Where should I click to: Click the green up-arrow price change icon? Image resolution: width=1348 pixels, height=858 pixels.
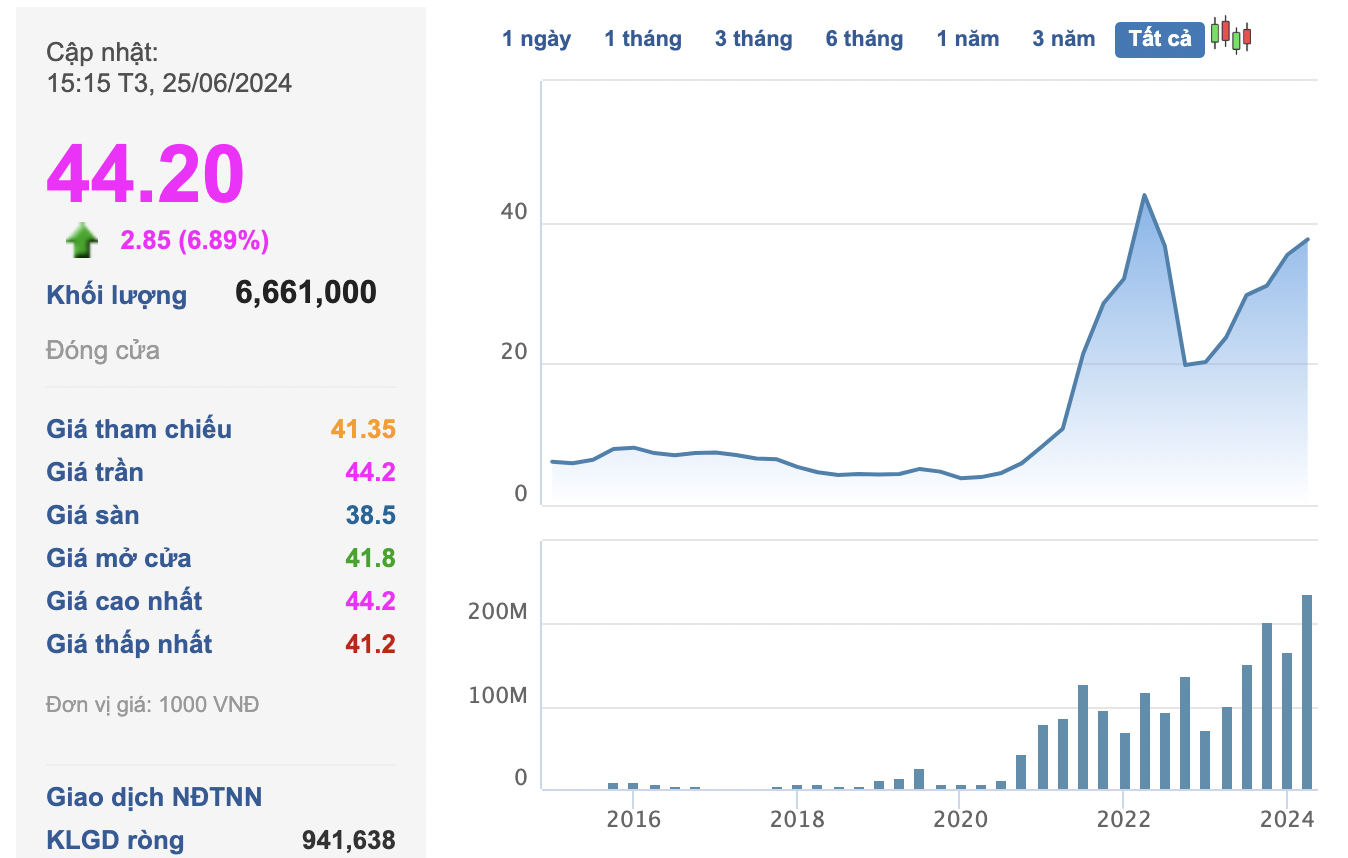(x=82, y=241)
